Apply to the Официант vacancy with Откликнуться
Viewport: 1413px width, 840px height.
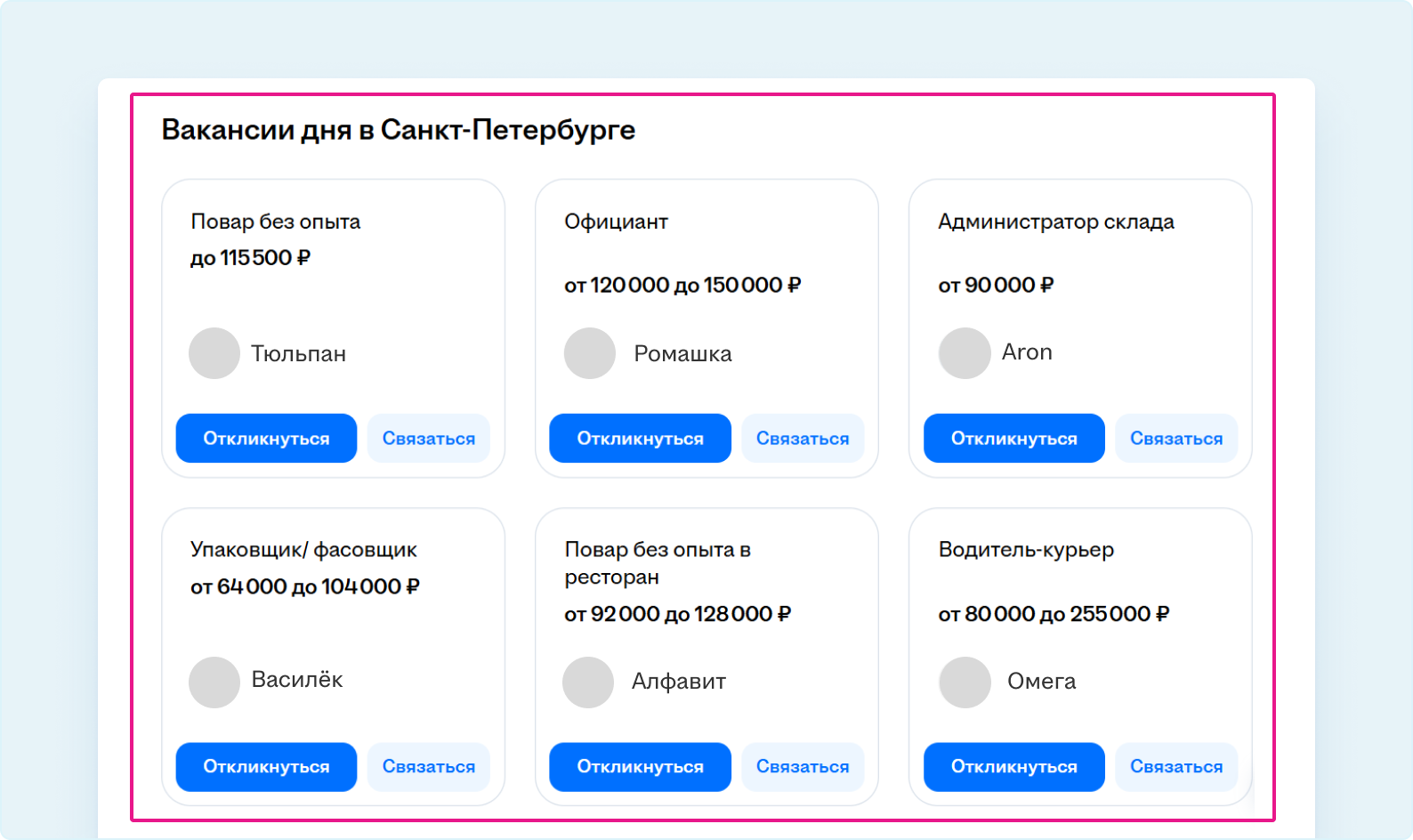pos(640,438)
